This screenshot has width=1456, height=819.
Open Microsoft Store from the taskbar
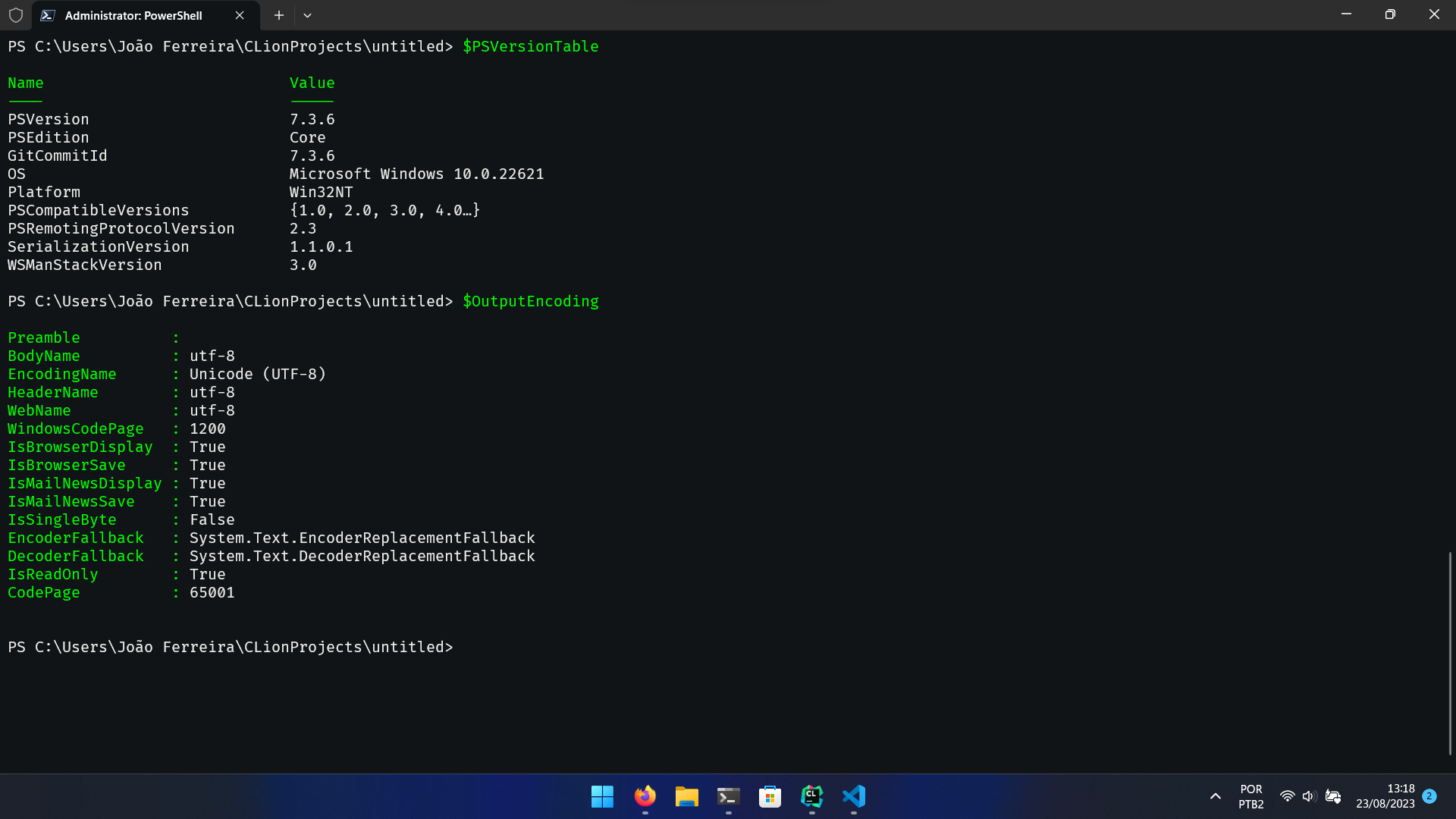[770, 796]
